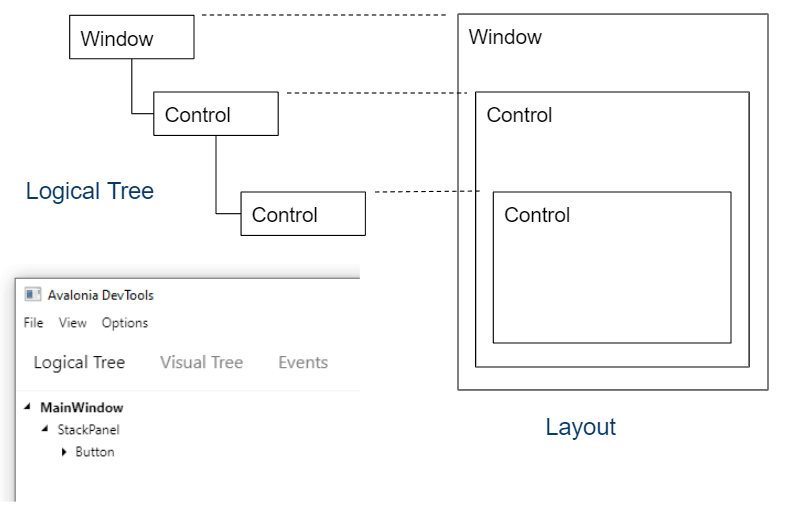Click the blue Layout caption
This screenshot has height=516, width=786.
(x=581, y=427)
